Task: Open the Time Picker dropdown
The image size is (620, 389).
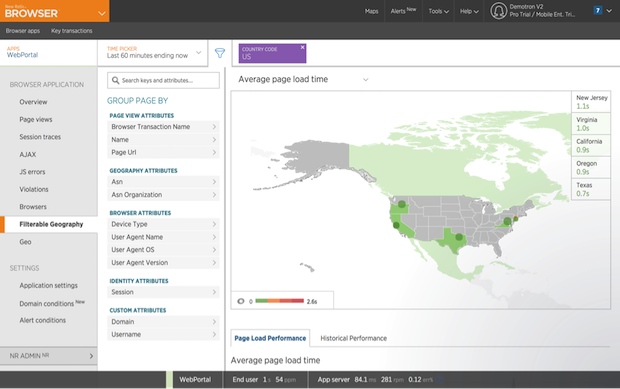Action: click(x=153, y=52)
